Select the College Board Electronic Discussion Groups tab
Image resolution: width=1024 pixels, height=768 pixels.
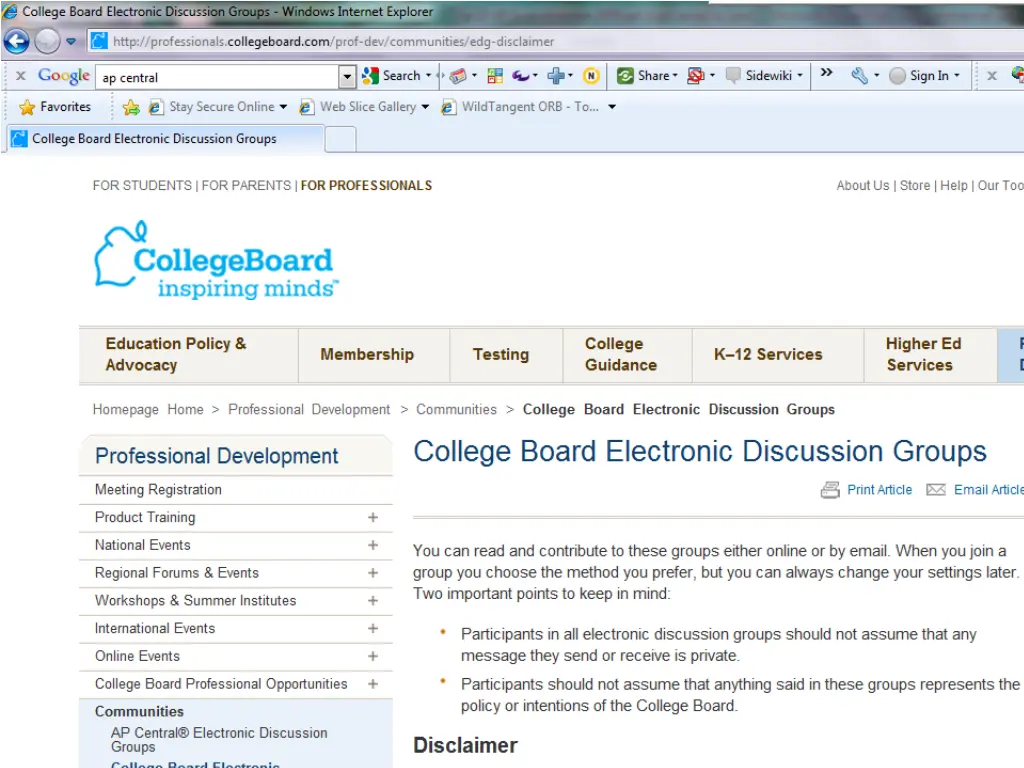pyautogui.click(x=165, y=138)
